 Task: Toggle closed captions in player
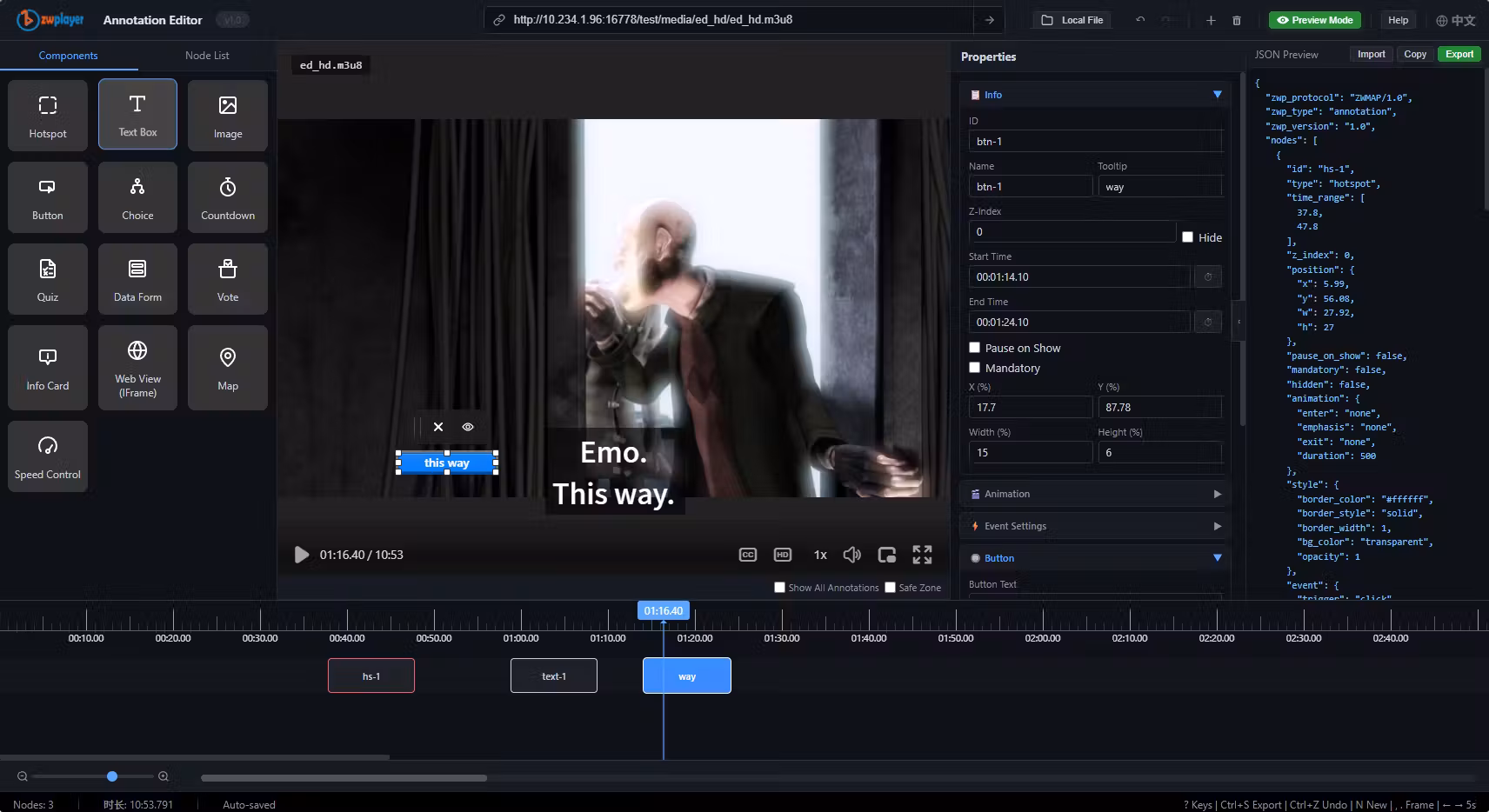(748, 555)
